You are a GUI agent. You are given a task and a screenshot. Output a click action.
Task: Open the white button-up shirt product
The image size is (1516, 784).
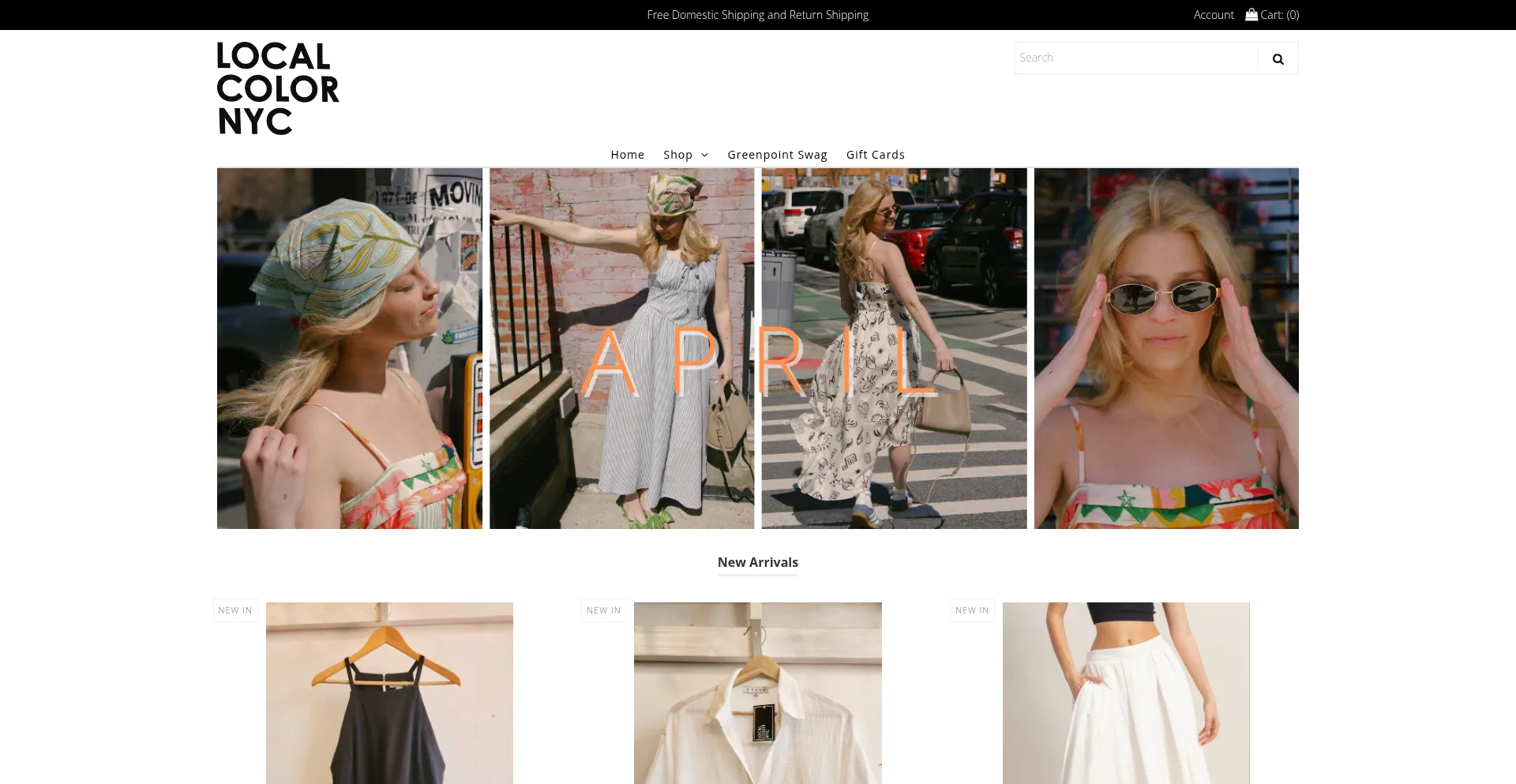(x=757, y=693)
